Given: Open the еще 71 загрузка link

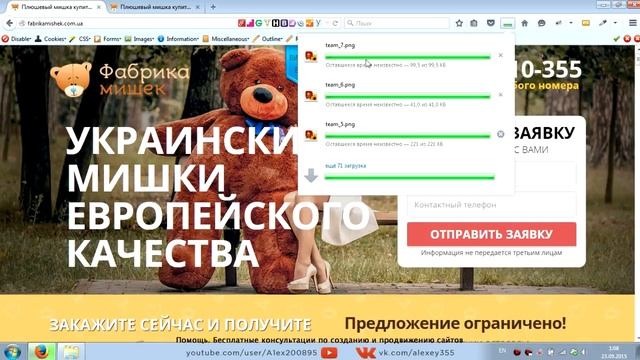Looking at the screenshot, I should click(x=345, y=166).
